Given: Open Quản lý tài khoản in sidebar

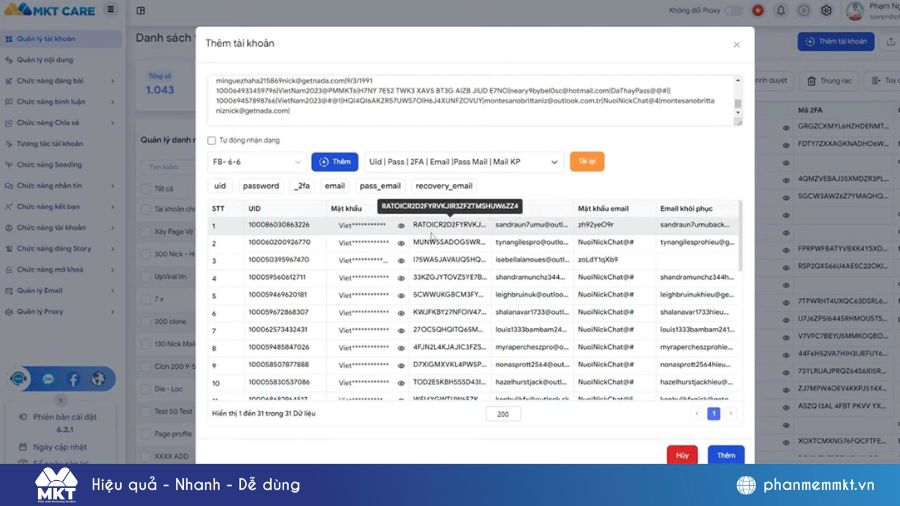Looking at the screenshot, I should 60,39.
